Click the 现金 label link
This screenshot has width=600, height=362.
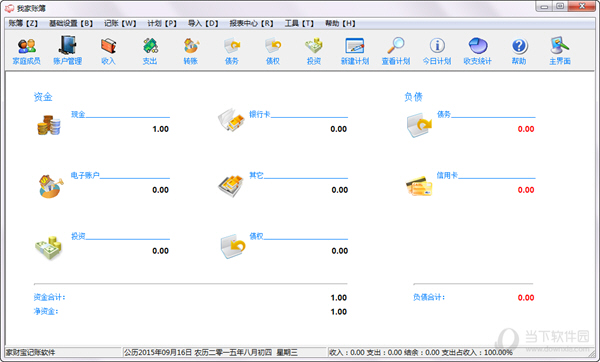click(78, 114)
